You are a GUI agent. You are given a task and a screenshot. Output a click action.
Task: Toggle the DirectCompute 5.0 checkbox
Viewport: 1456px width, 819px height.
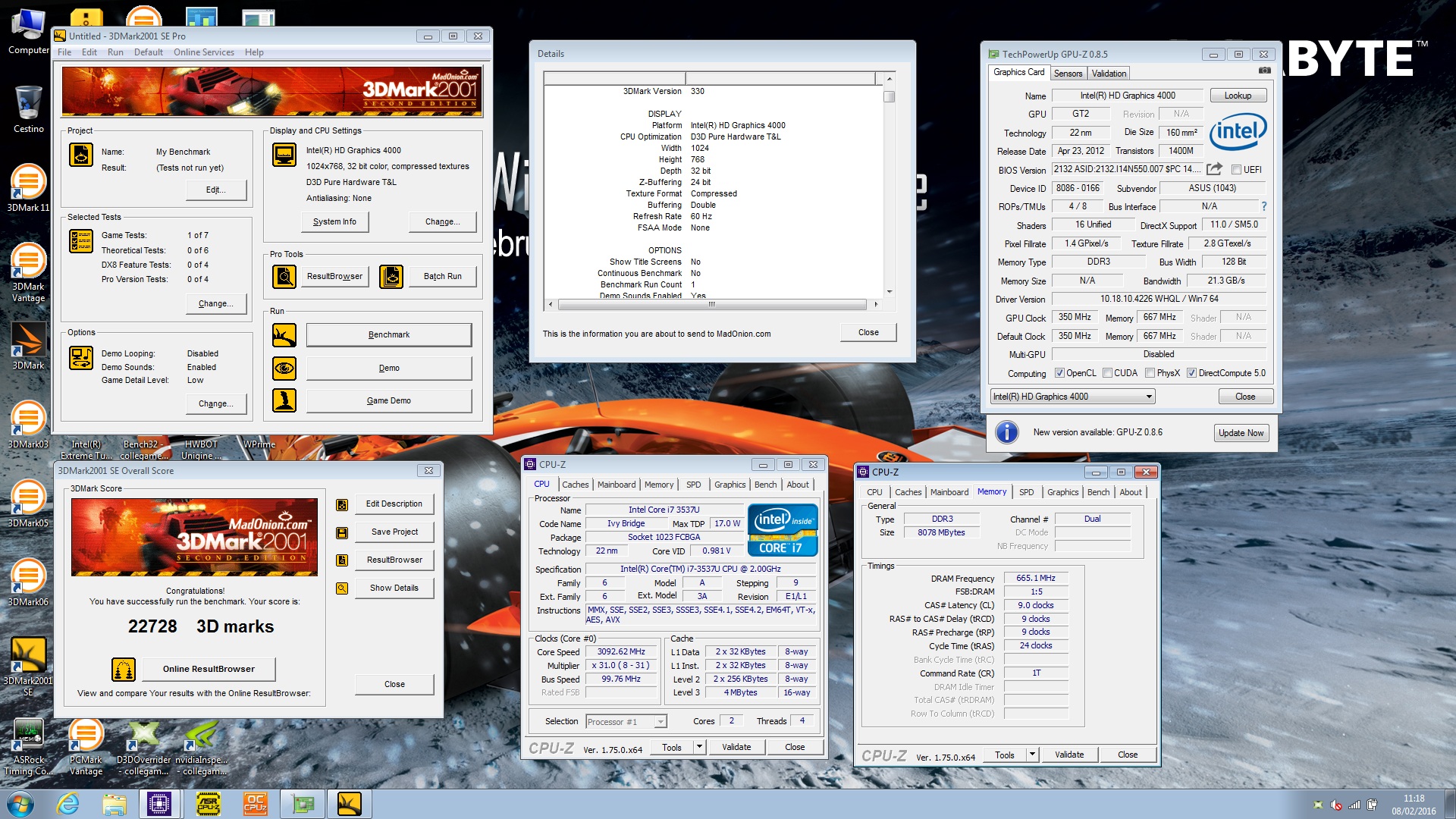(x=1192, y=373)
